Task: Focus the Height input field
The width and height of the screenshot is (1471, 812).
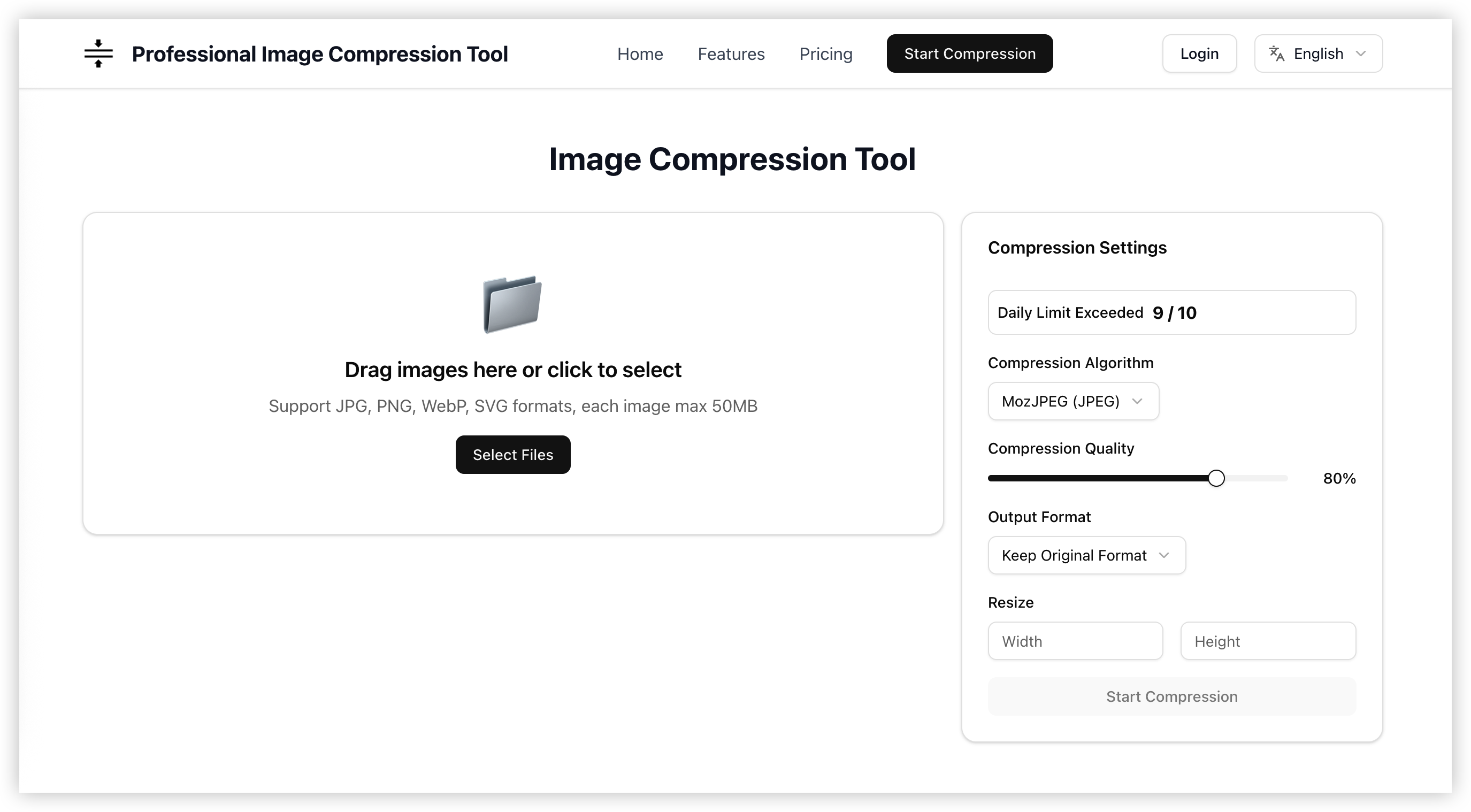Action: coord(1267,641)
